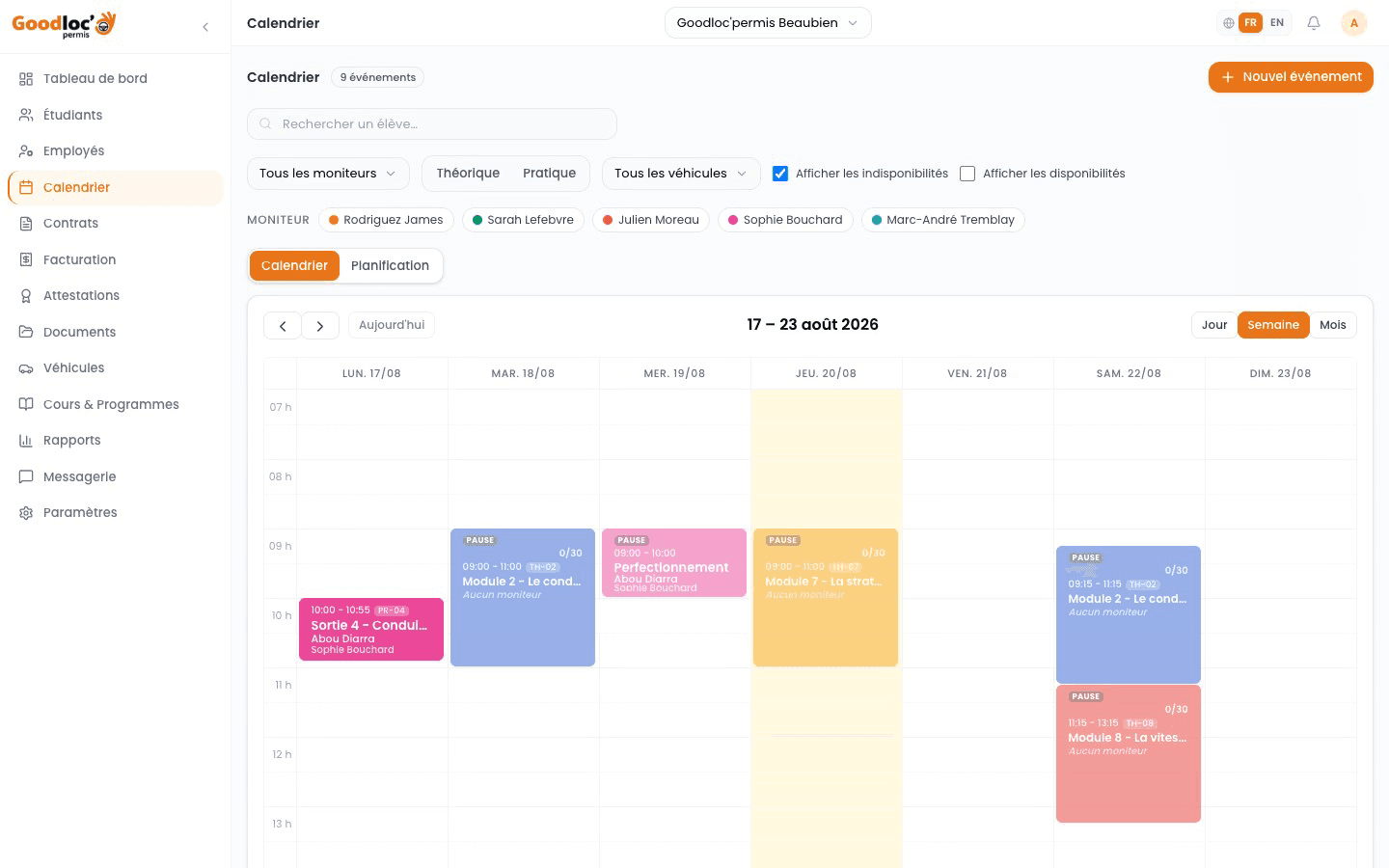This screenshot has height=868, width=1389.
Task: Click the Facturation icon
Action: [x=26, y=259]
